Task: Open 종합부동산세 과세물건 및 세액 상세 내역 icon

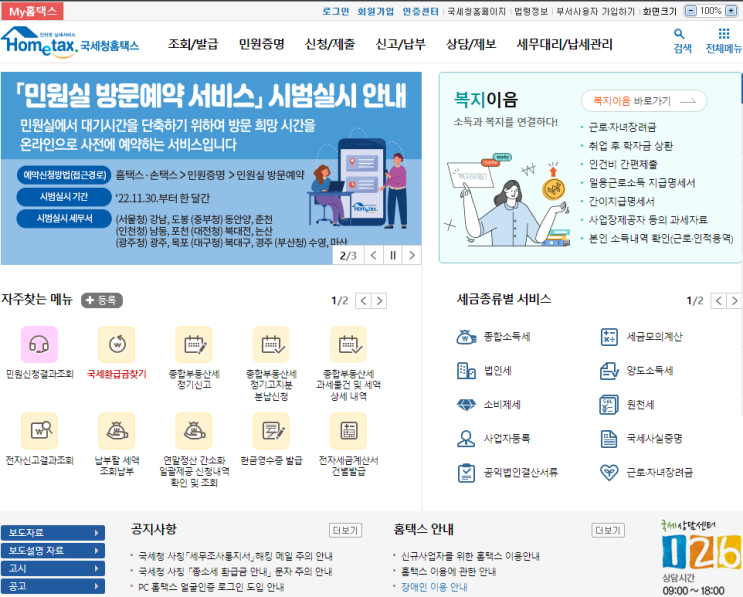Action: click(348, 344)
